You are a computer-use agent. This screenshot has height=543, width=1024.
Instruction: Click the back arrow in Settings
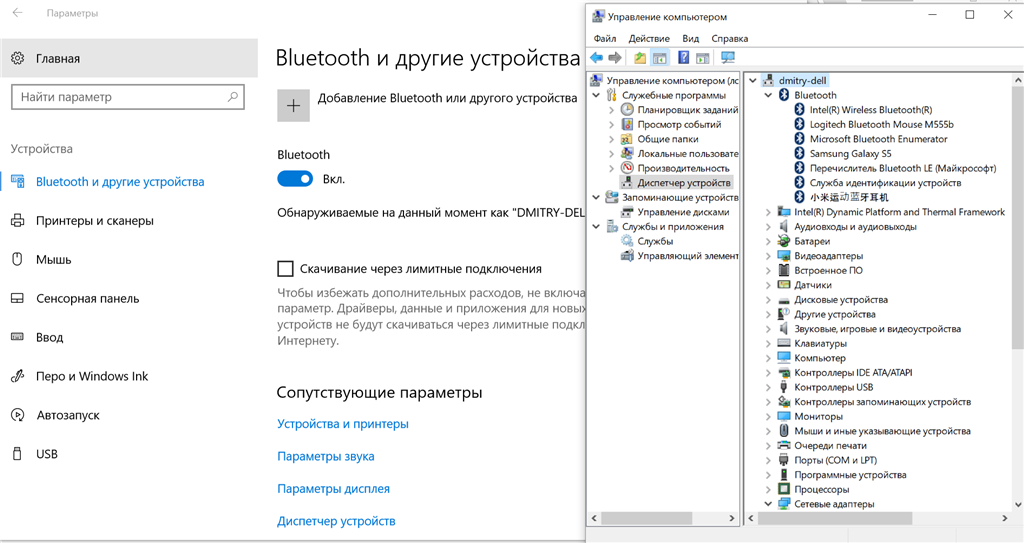coord(18,12)
